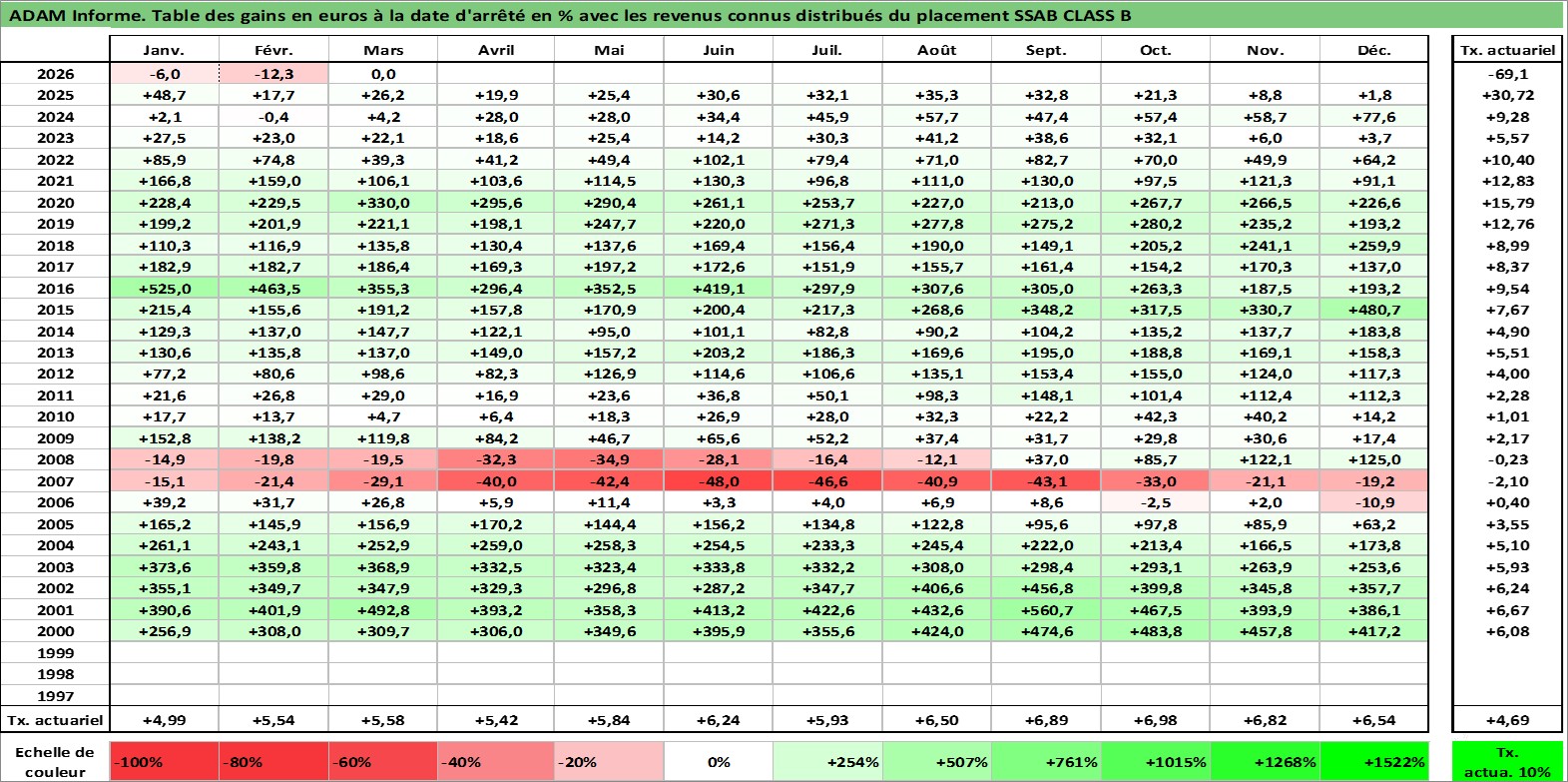Screen dimensions: 1568x782
Task: Click the '+492,8' cell for Mars 2001
Action: [x=383, y=610]
